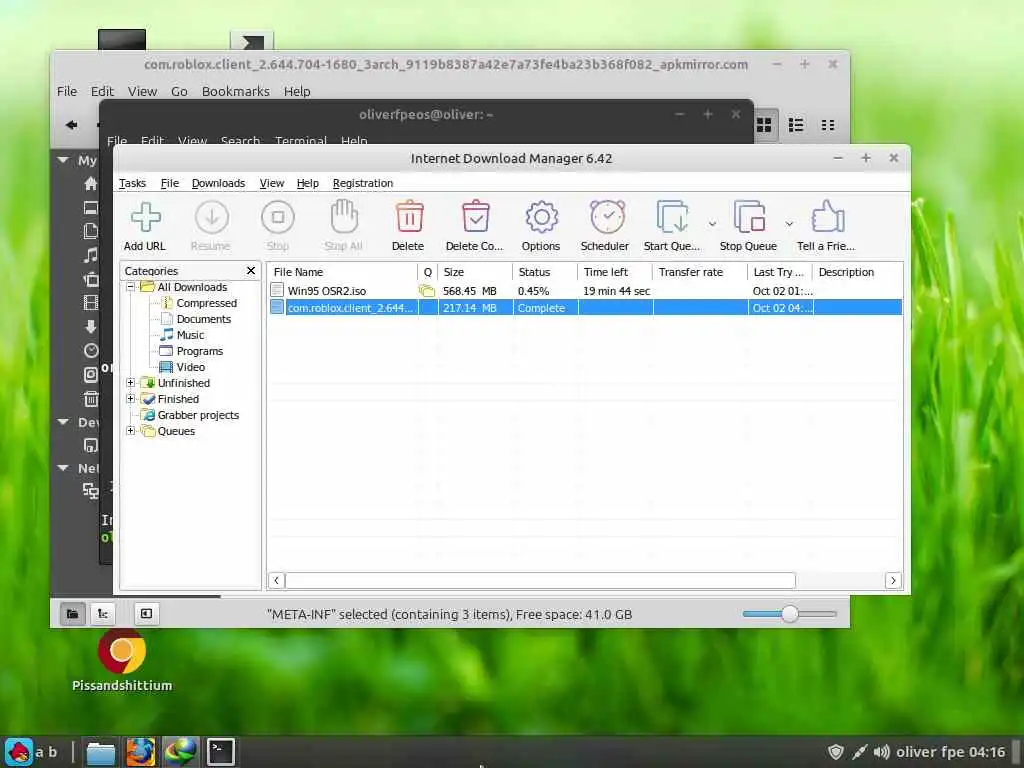Open Pissandshittium desktop shortcut

(x=121, y=661)
